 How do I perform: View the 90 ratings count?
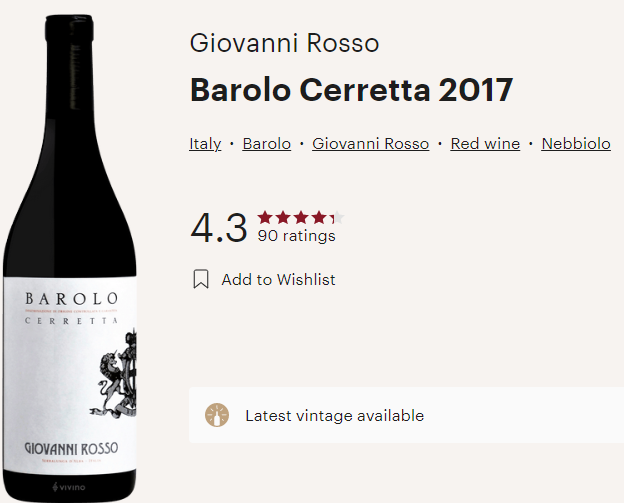coord(296,236)
